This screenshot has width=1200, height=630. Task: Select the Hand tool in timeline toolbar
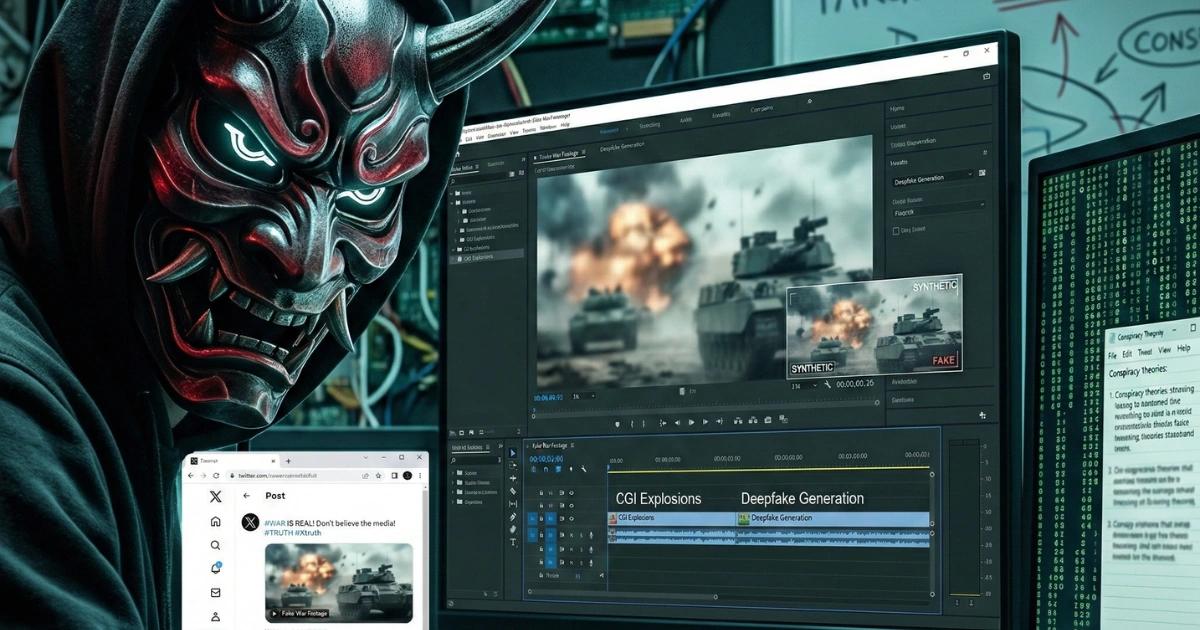513,529
